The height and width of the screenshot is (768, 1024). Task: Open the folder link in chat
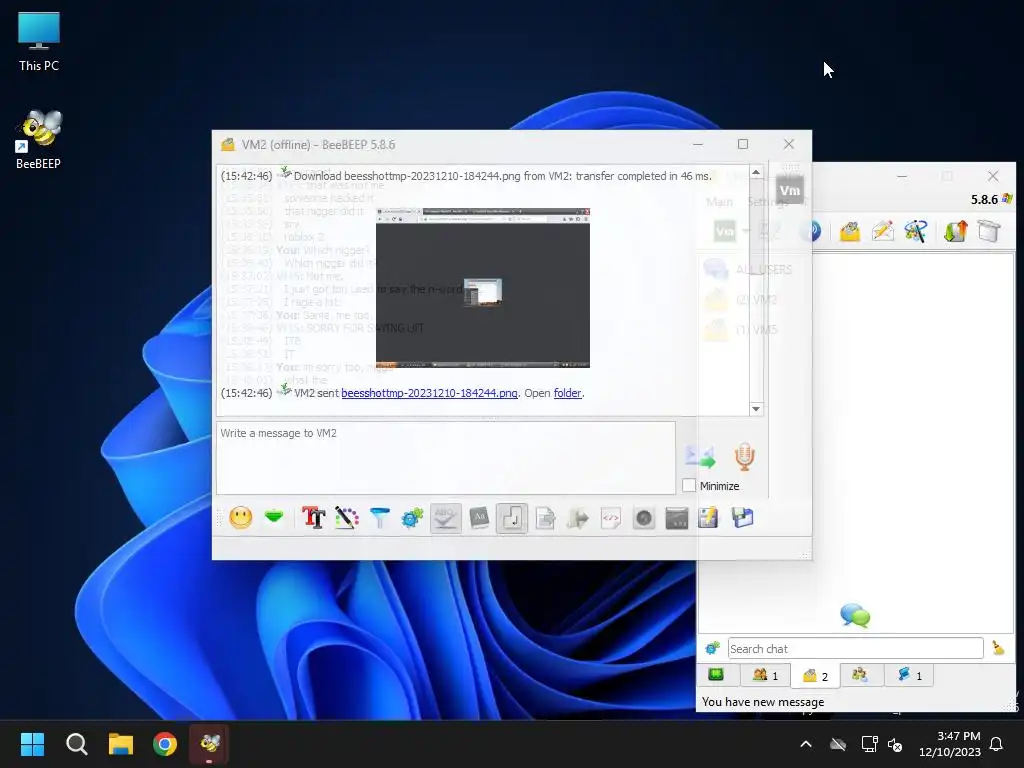568,393
